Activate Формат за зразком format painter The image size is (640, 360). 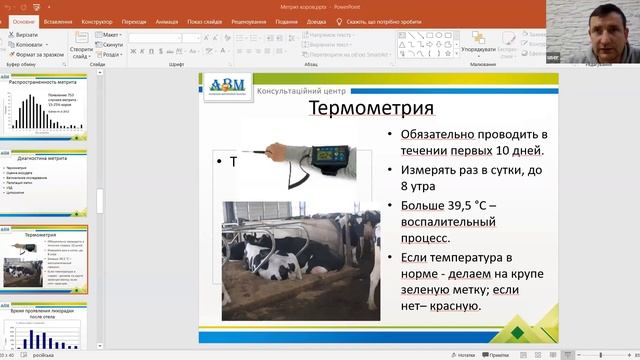click(36, 54)
